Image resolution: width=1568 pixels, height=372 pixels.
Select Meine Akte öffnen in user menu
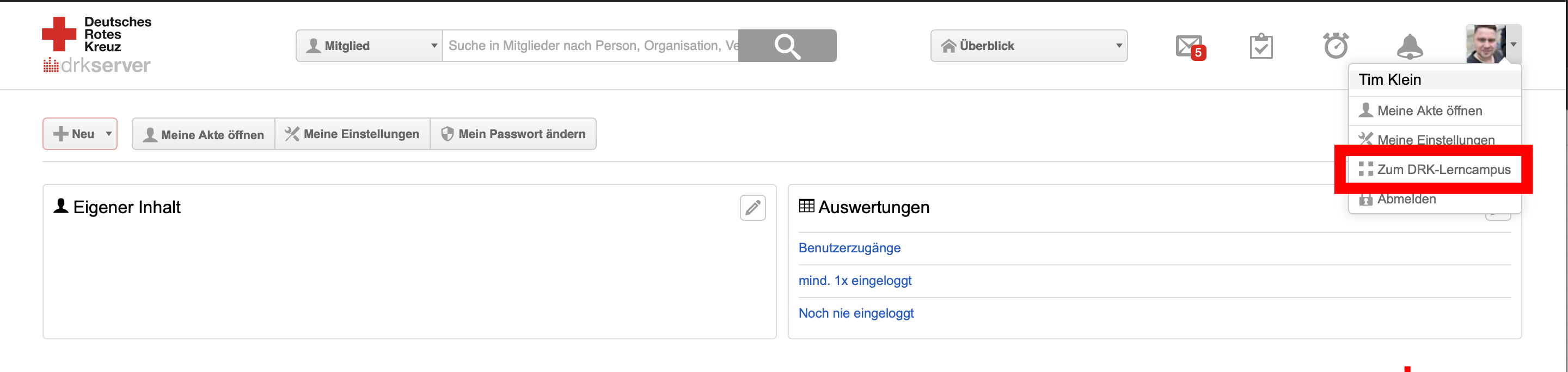click(x=1429, y=110)
